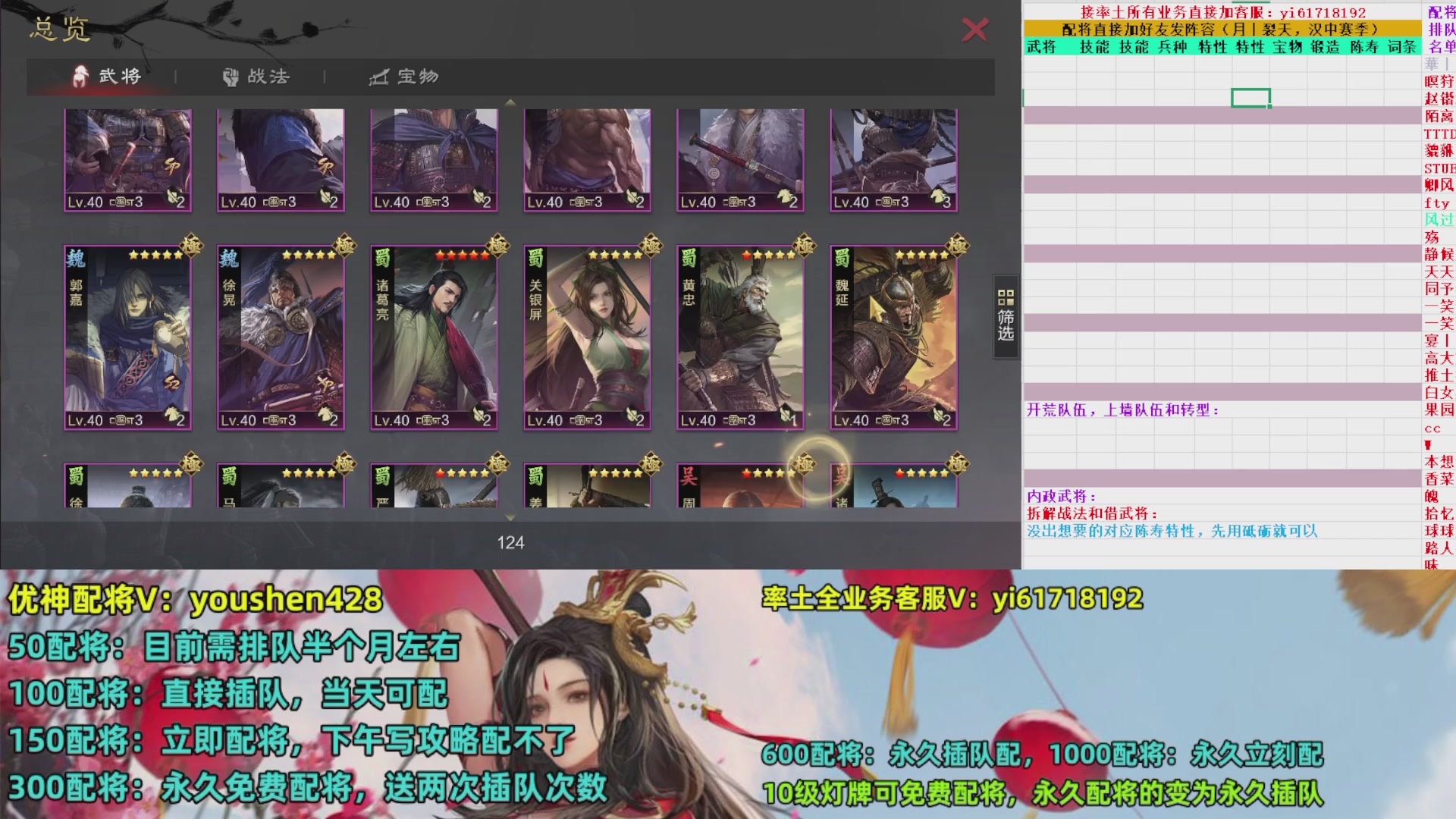Click the 蜀 faction icon on 诸葛亮 card
This screenshot has height=819, width=1456.
(x=382, y=259)
